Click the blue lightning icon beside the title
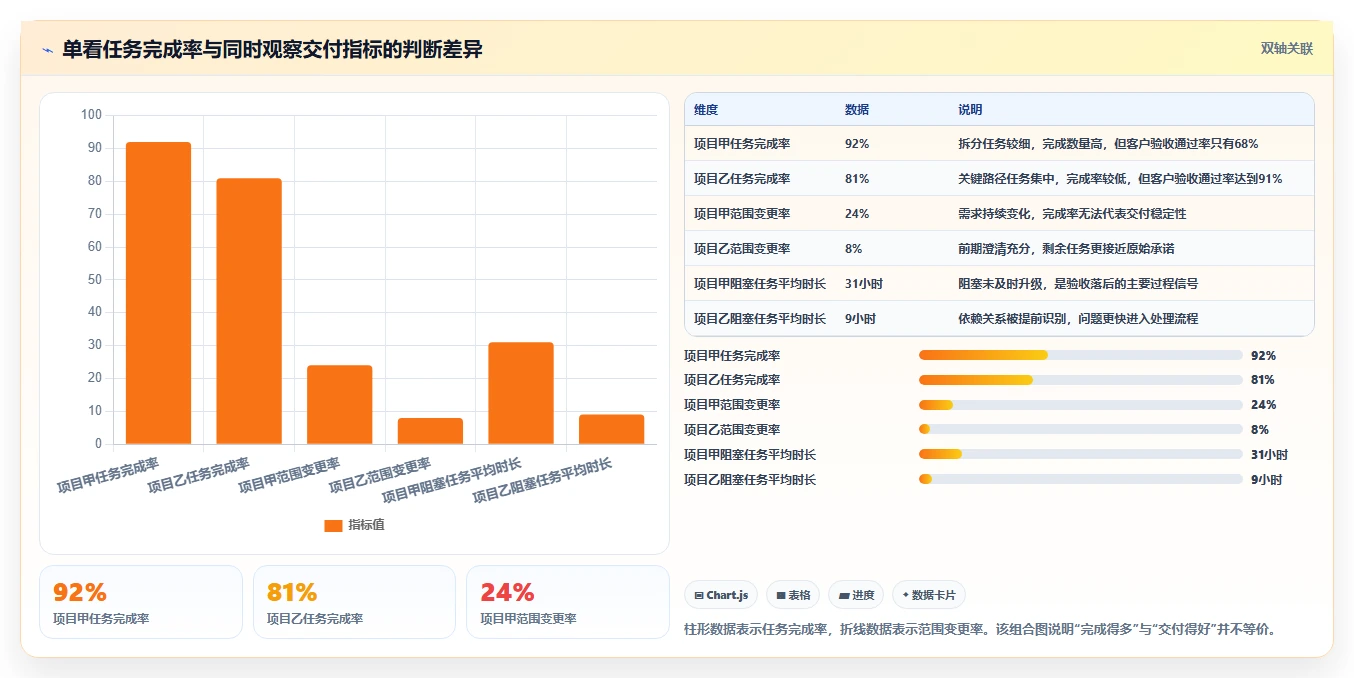This screenshot has width=1354, height=678. click(x=48, y=50)
